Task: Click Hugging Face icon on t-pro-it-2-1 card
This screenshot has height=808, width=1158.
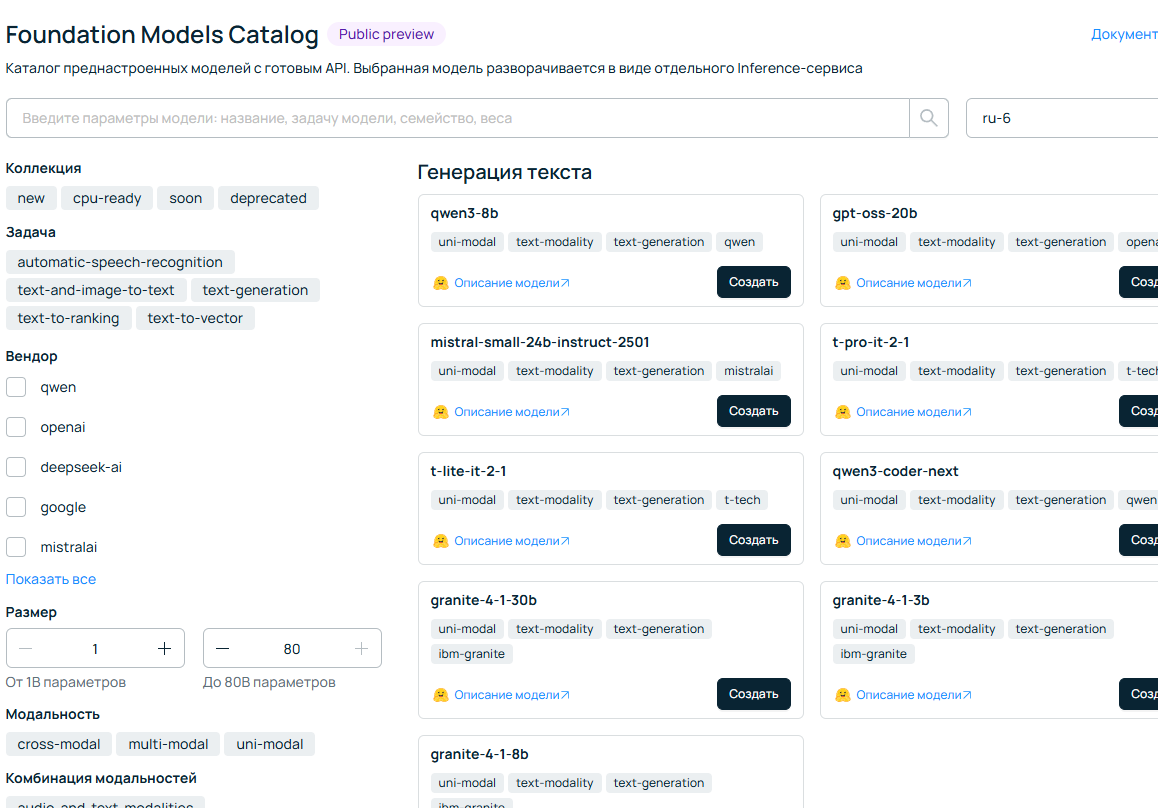Action: tap(843, 412)
